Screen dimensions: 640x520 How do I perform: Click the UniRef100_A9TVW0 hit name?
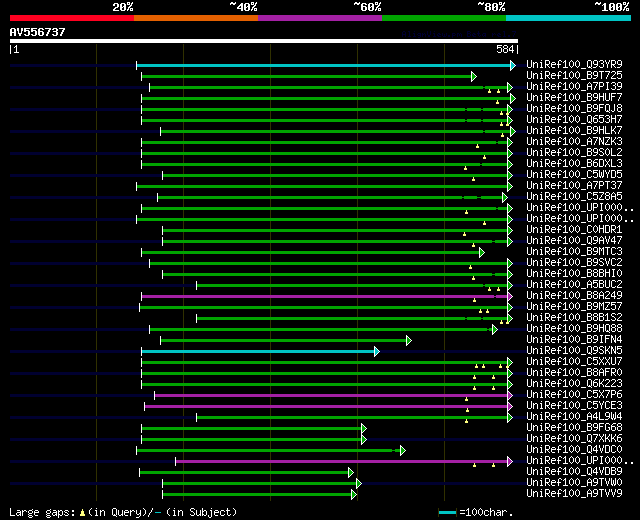tap(574, 483)
